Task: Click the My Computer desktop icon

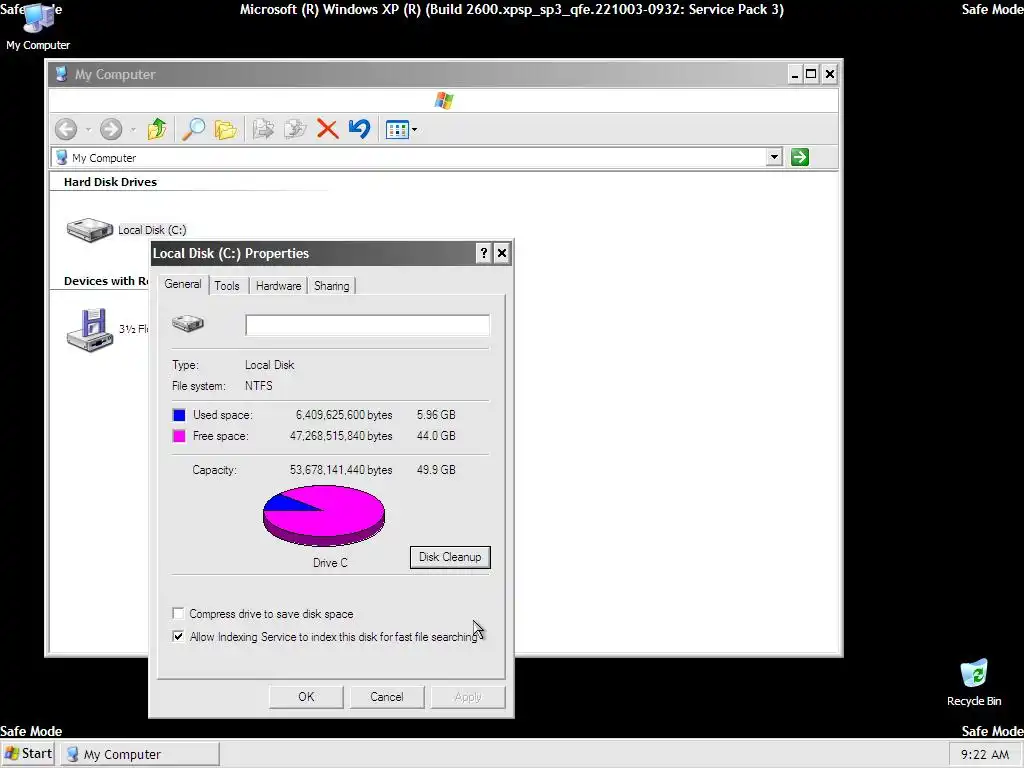Action: (38, 27)
